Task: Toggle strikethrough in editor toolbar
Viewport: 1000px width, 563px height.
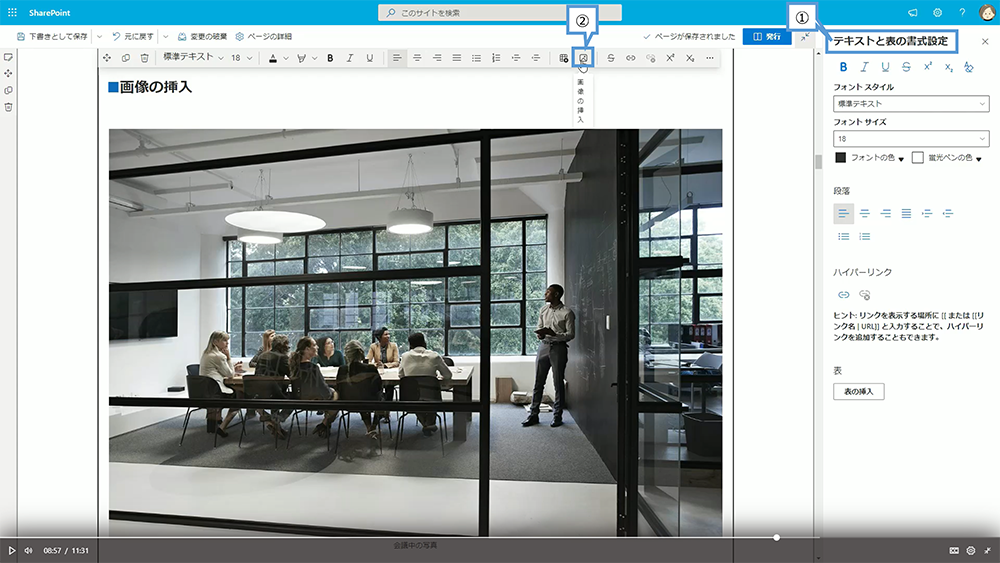Action: point(611,58)
